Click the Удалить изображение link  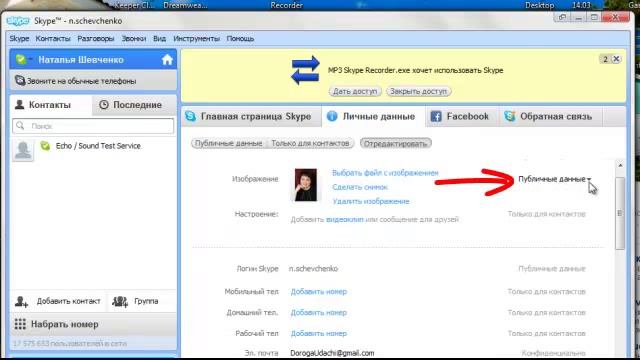[371, 201]
